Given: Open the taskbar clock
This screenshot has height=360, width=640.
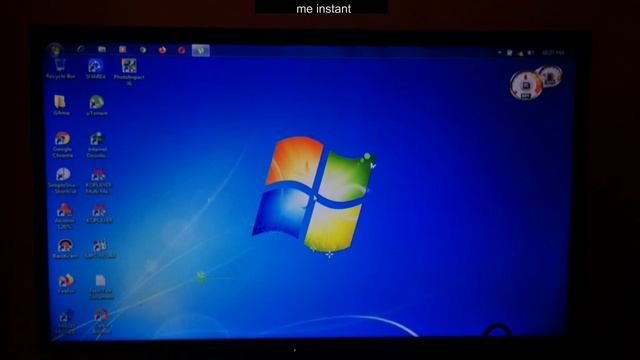Looking at the screenshot, I should [553, 53].
